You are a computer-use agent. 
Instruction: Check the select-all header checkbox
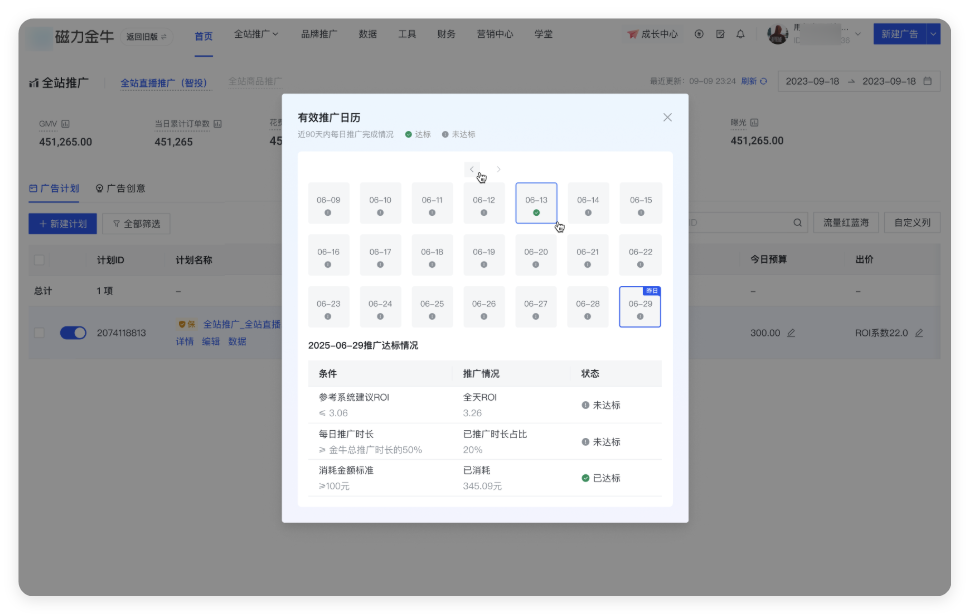tap(40, 260)
